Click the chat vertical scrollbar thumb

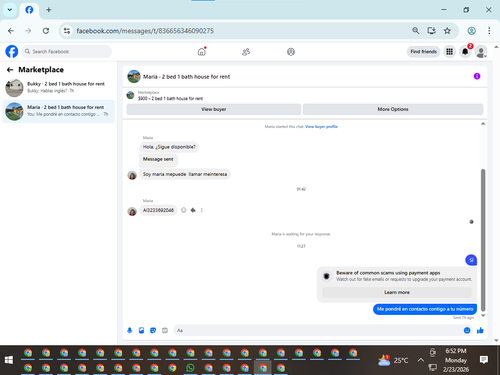(x=483, y=240)
